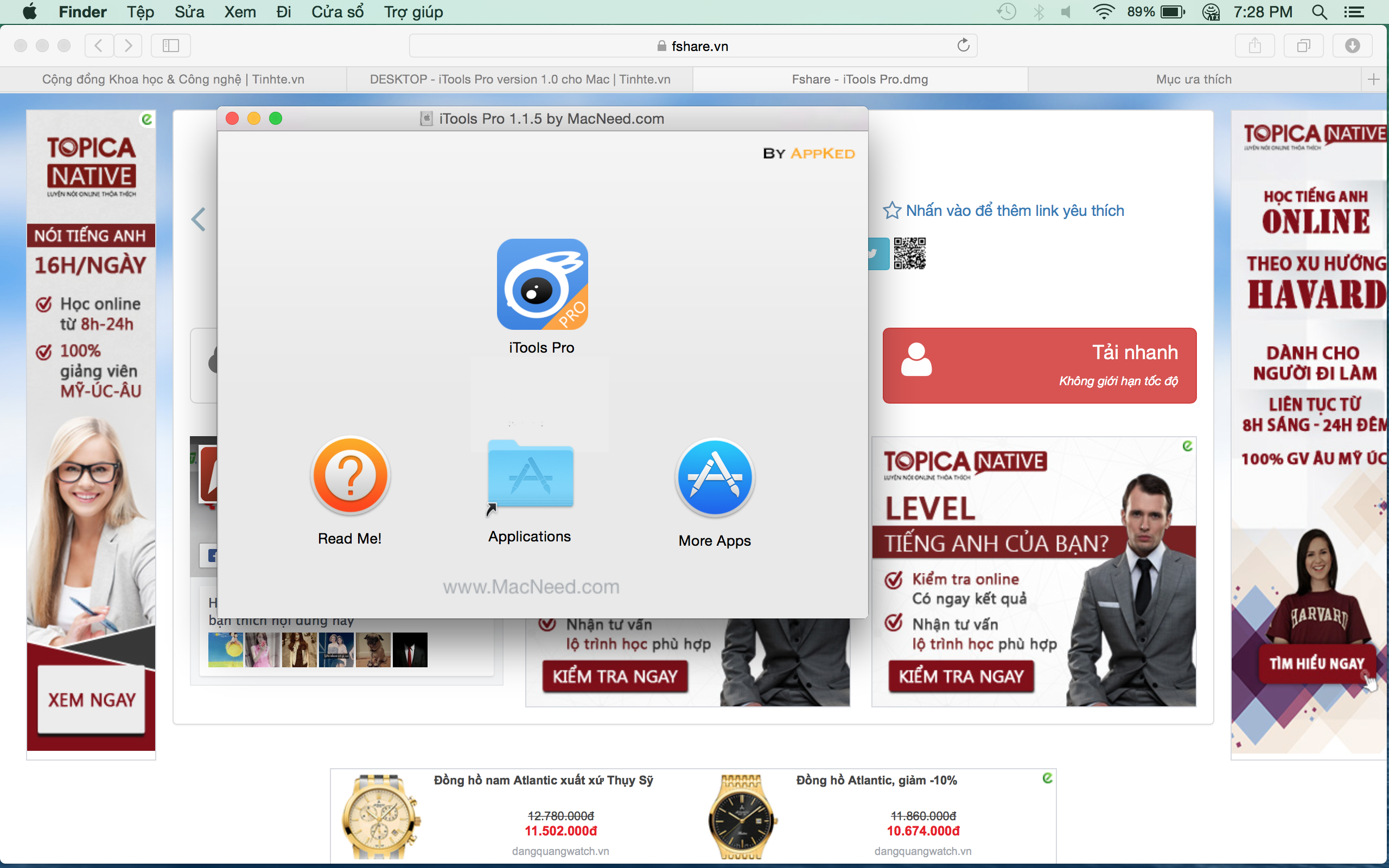The image size is (1389, 868).
Task: Open Notification Center list icon
Action: (1354, 12)
